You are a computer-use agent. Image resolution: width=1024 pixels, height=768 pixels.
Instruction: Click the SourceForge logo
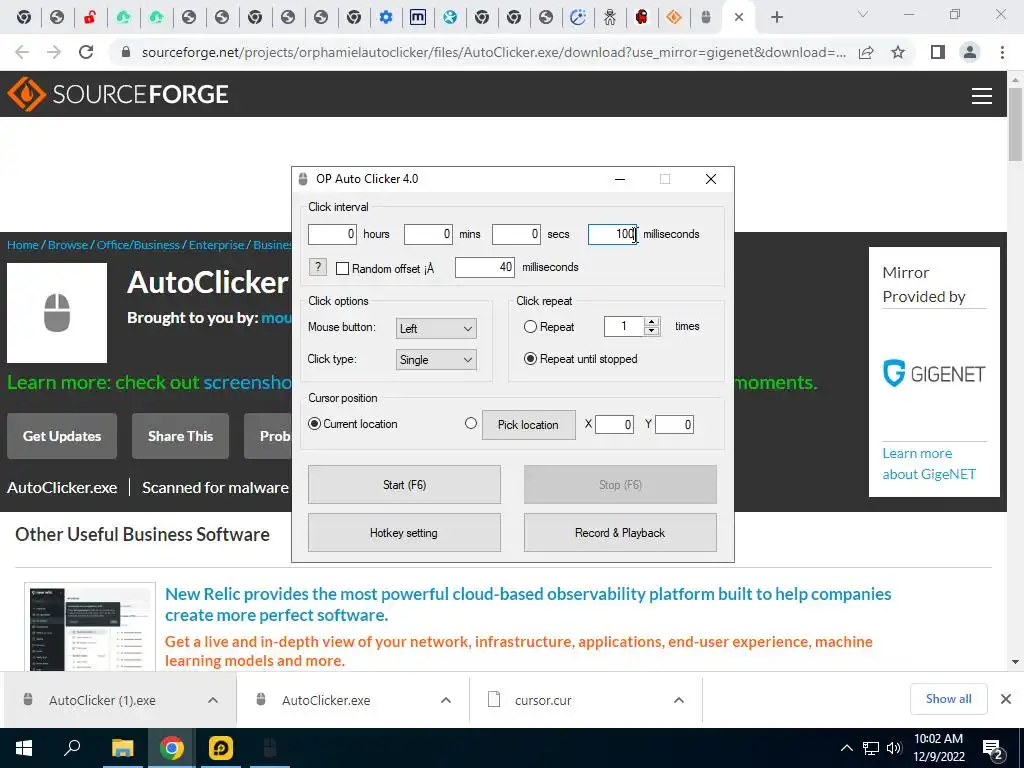[118, 94]
